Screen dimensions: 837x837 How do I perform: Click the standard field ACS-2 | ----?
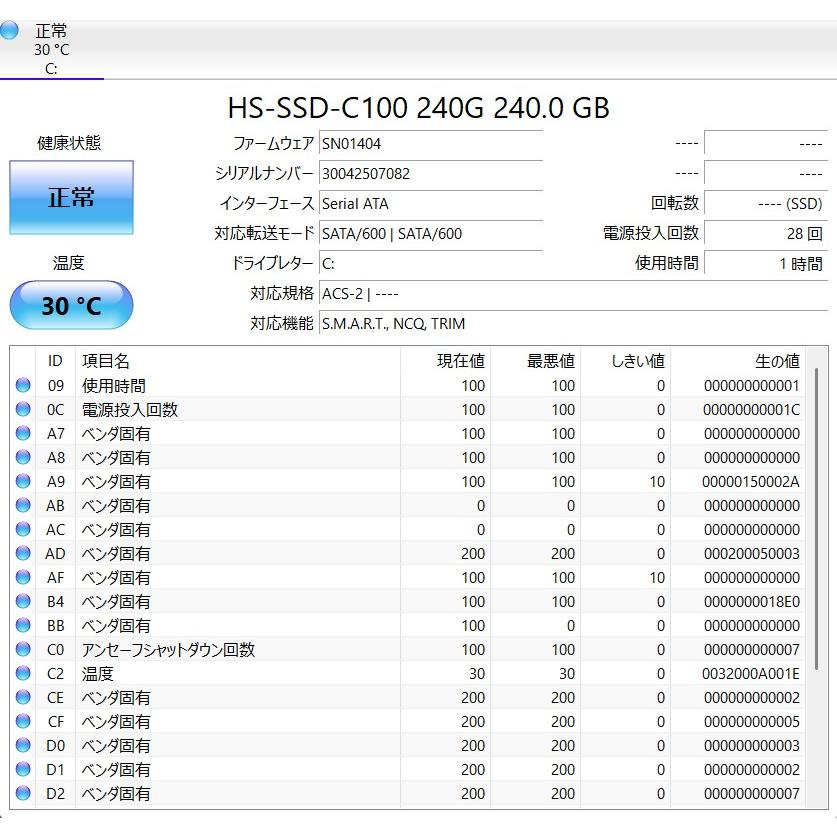(x=573, y=294)
